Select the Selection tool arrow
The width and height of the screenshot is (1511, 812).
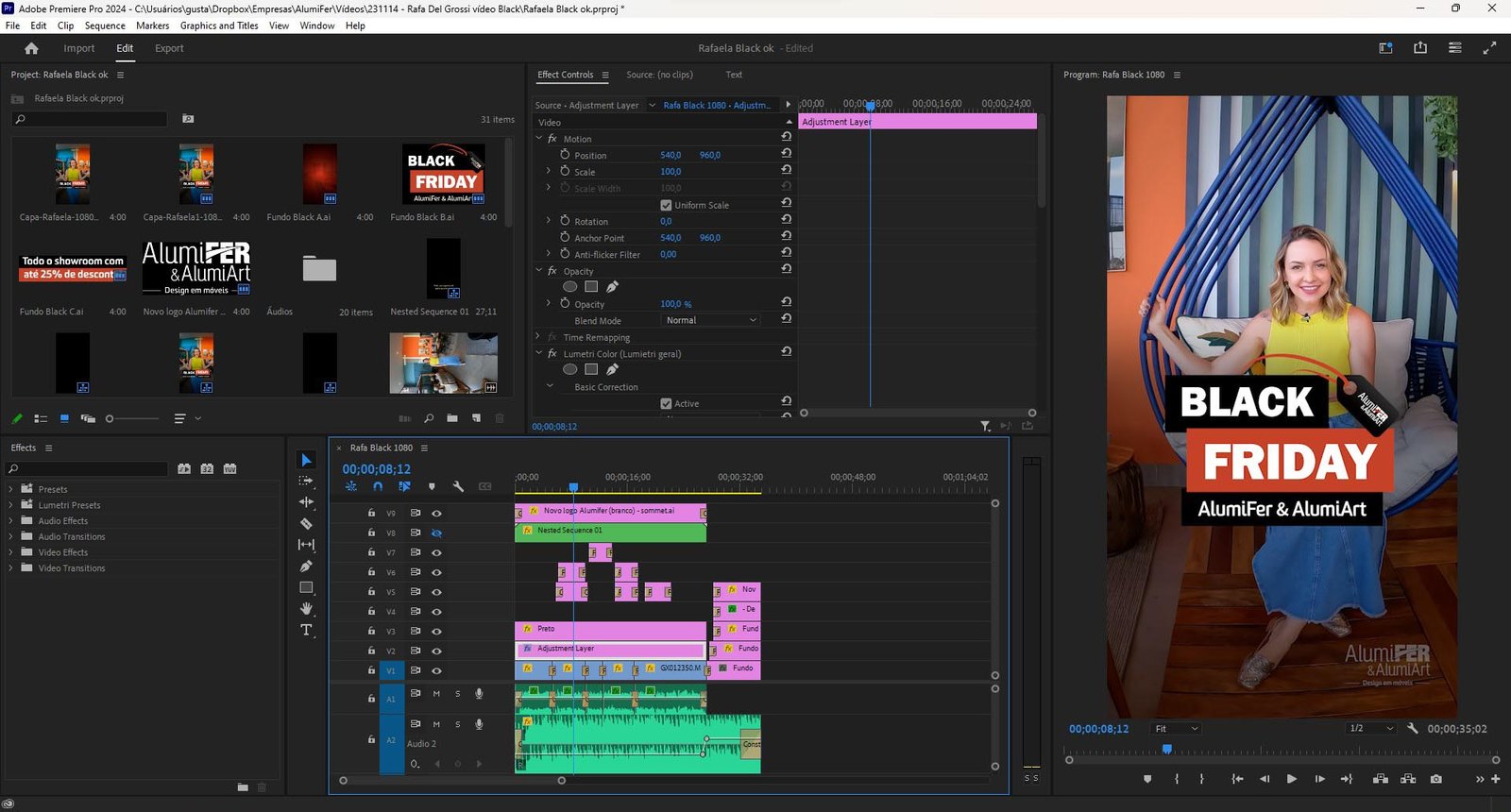pyautogui.click(x=306, y=460)
